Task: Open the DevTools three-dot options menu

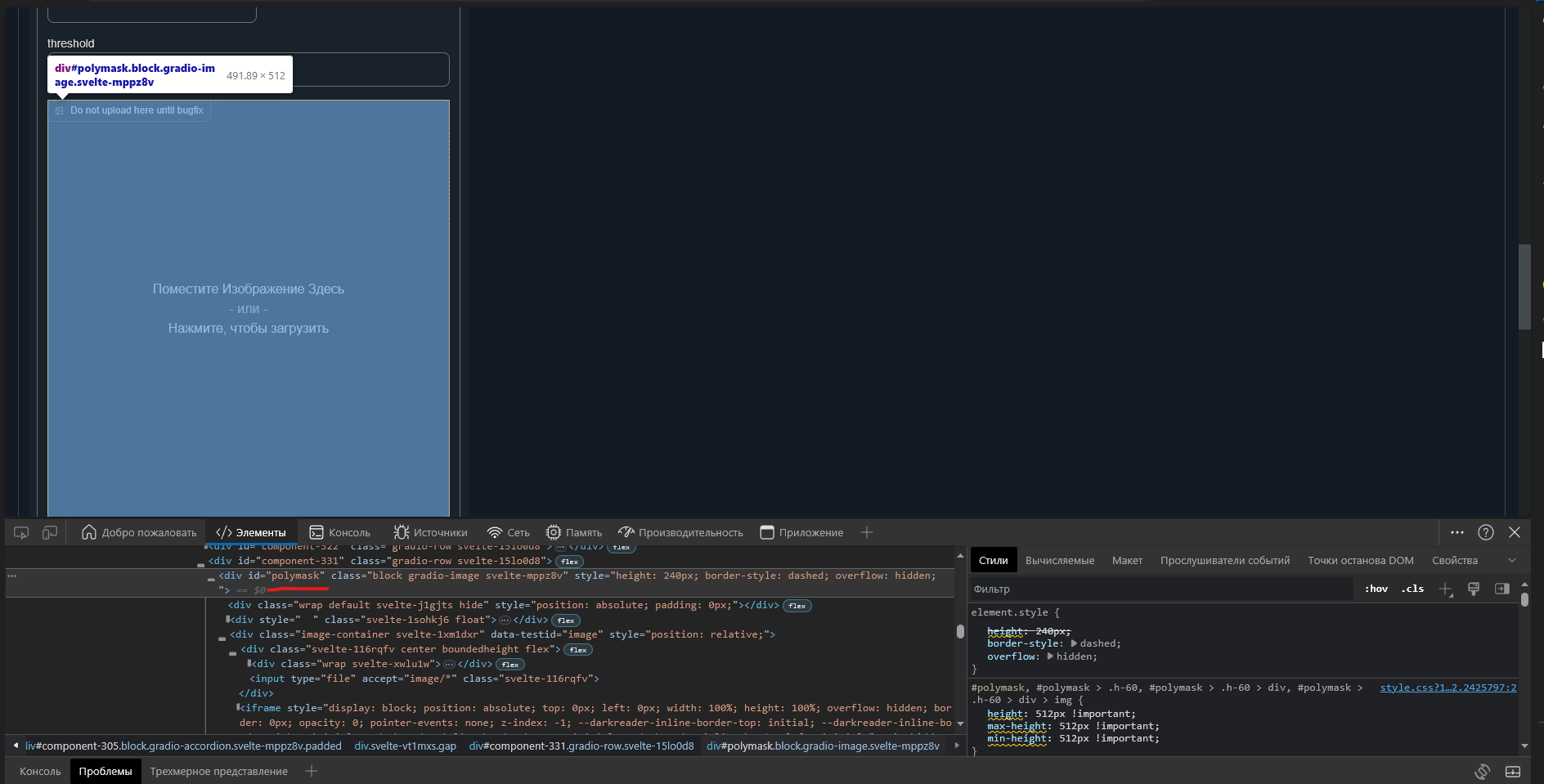Action: (1456, 532)
